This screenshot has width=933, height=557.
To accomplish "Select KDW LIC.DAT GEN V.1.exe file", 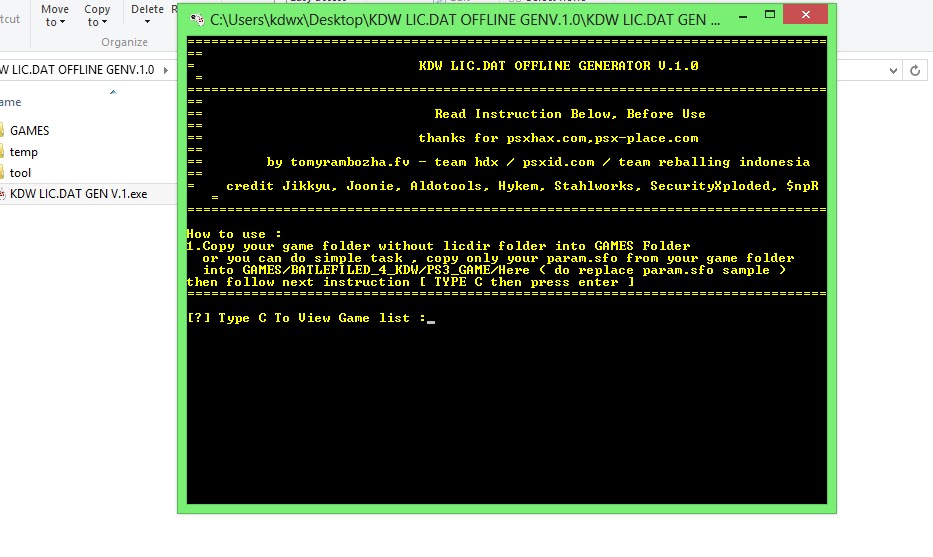I will point(78,194).
